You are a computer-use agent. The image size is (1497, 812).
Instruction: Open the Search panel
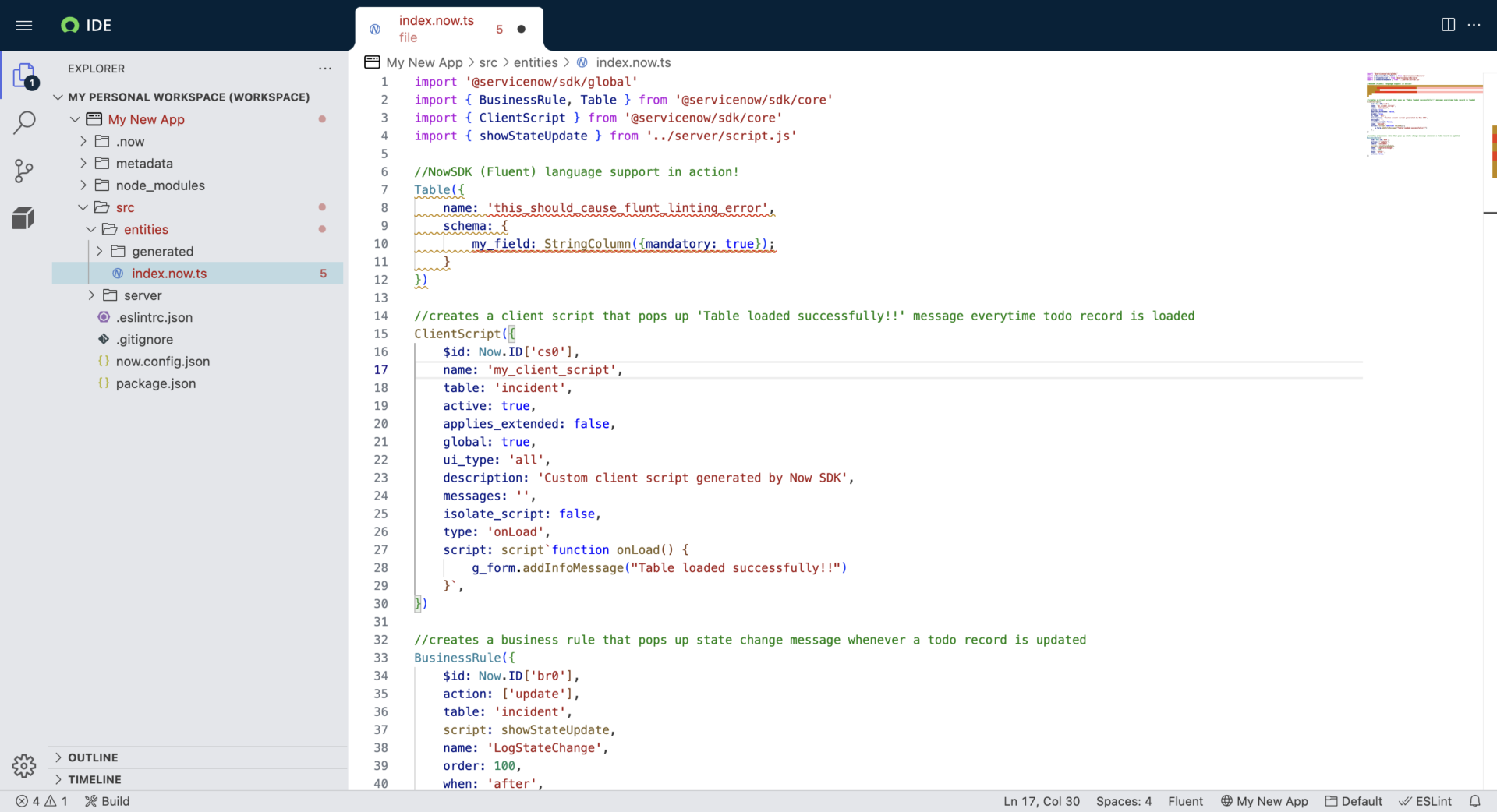click(24, 123)
